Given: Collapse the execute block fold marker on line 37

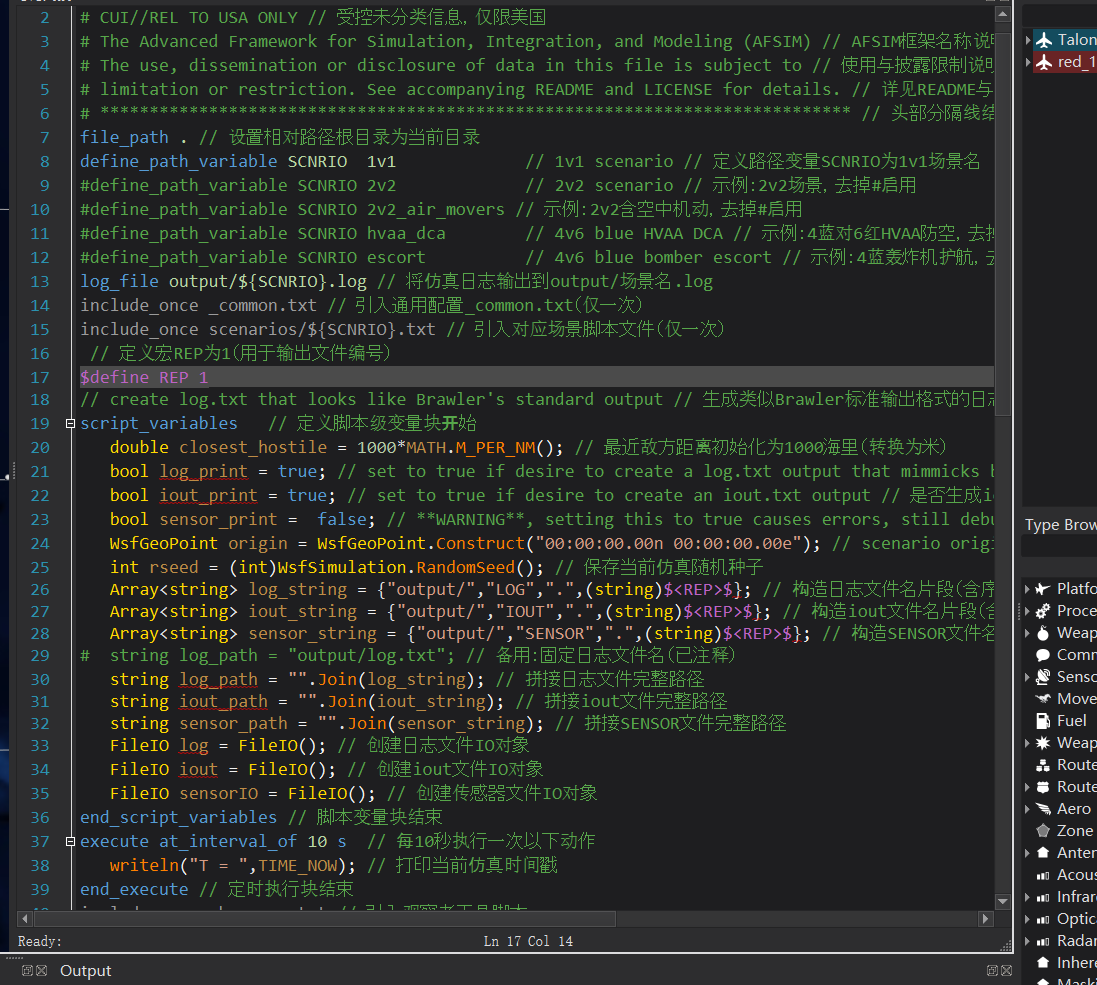Looking at the screenshot, I should [x=70, y=842].
